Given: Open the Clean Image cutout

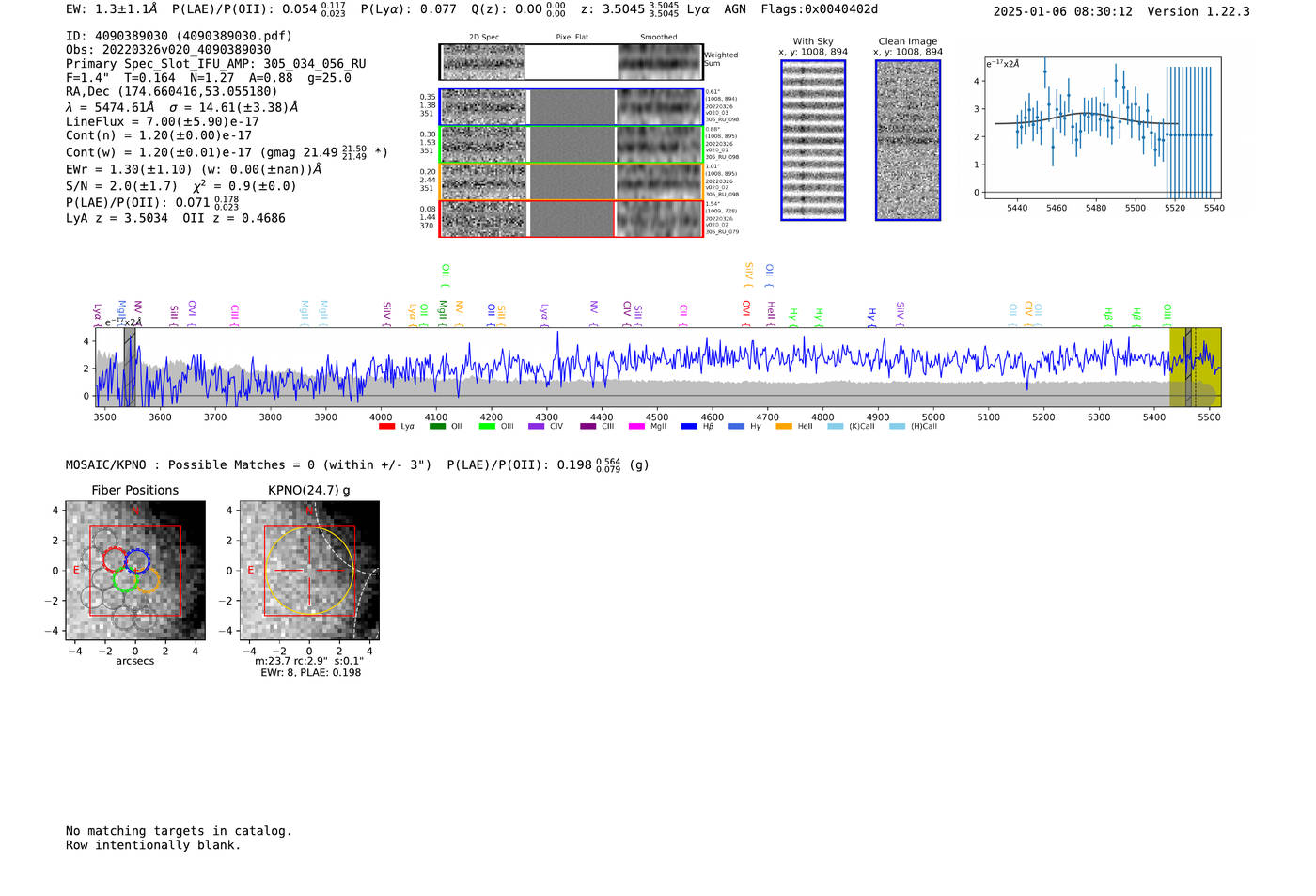Looking at the screenshot, I should [x=908, y=140].
